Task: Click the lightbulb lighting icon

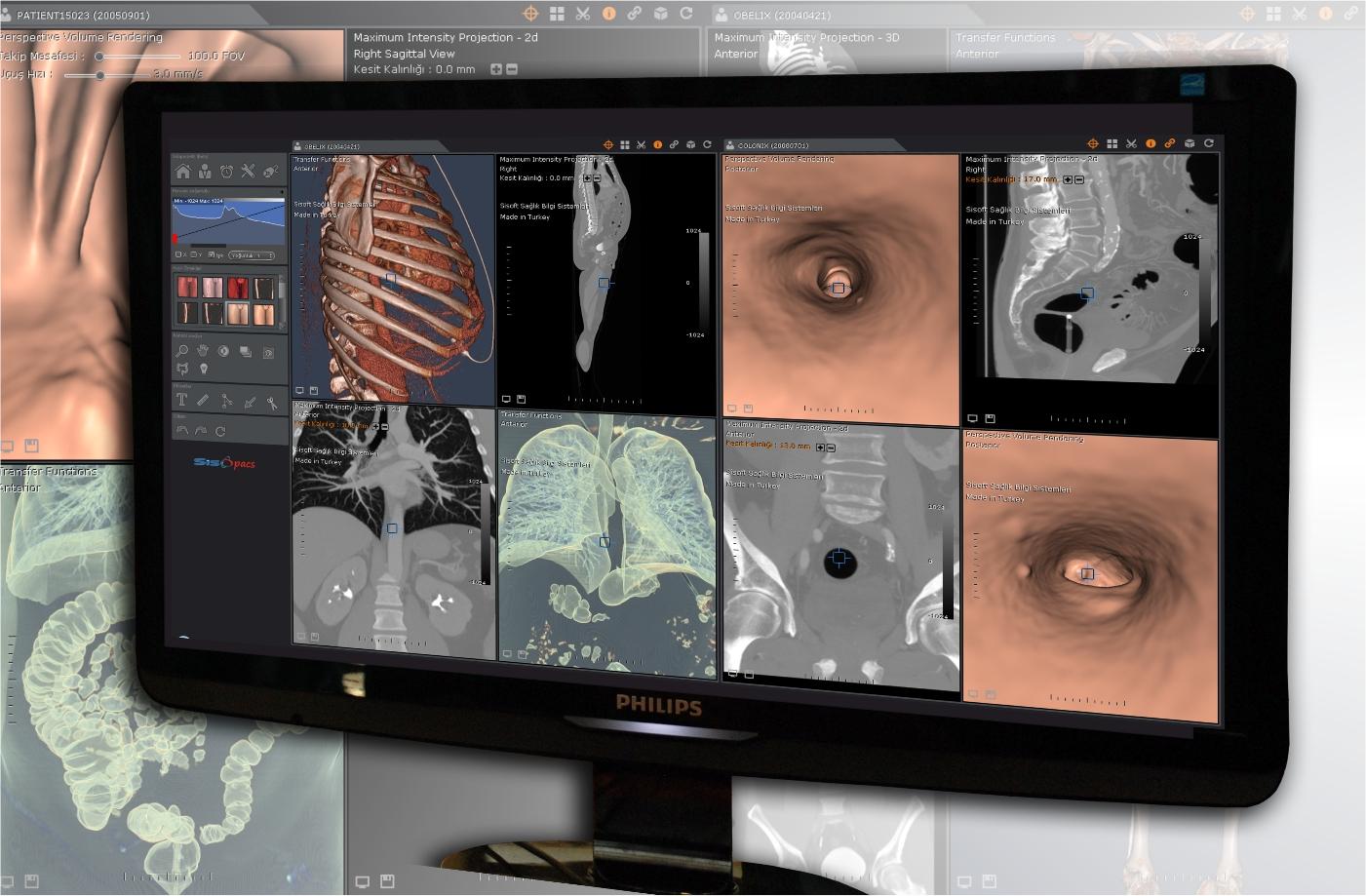Action: [204, 369]
